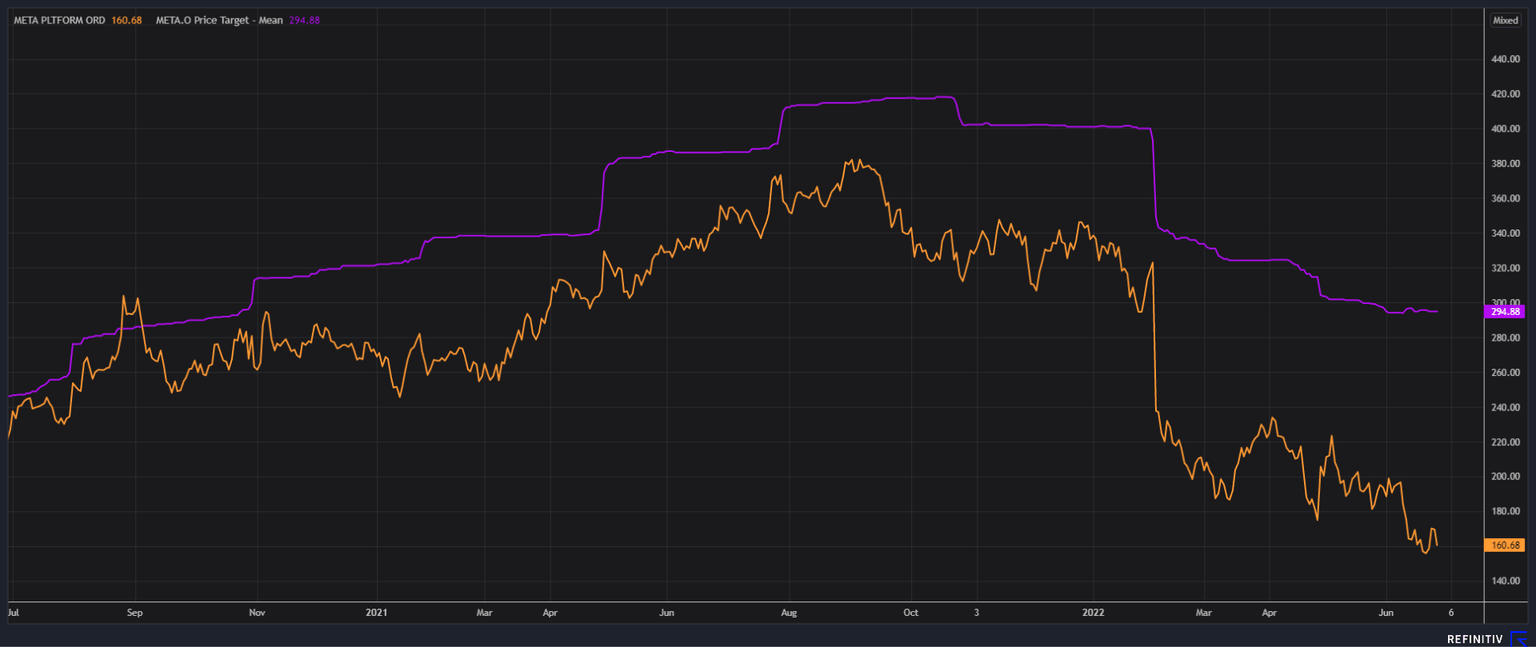Click the purple 294.88 price tag on axis
Screen dimensions: 1536x647
point(1505,312)
